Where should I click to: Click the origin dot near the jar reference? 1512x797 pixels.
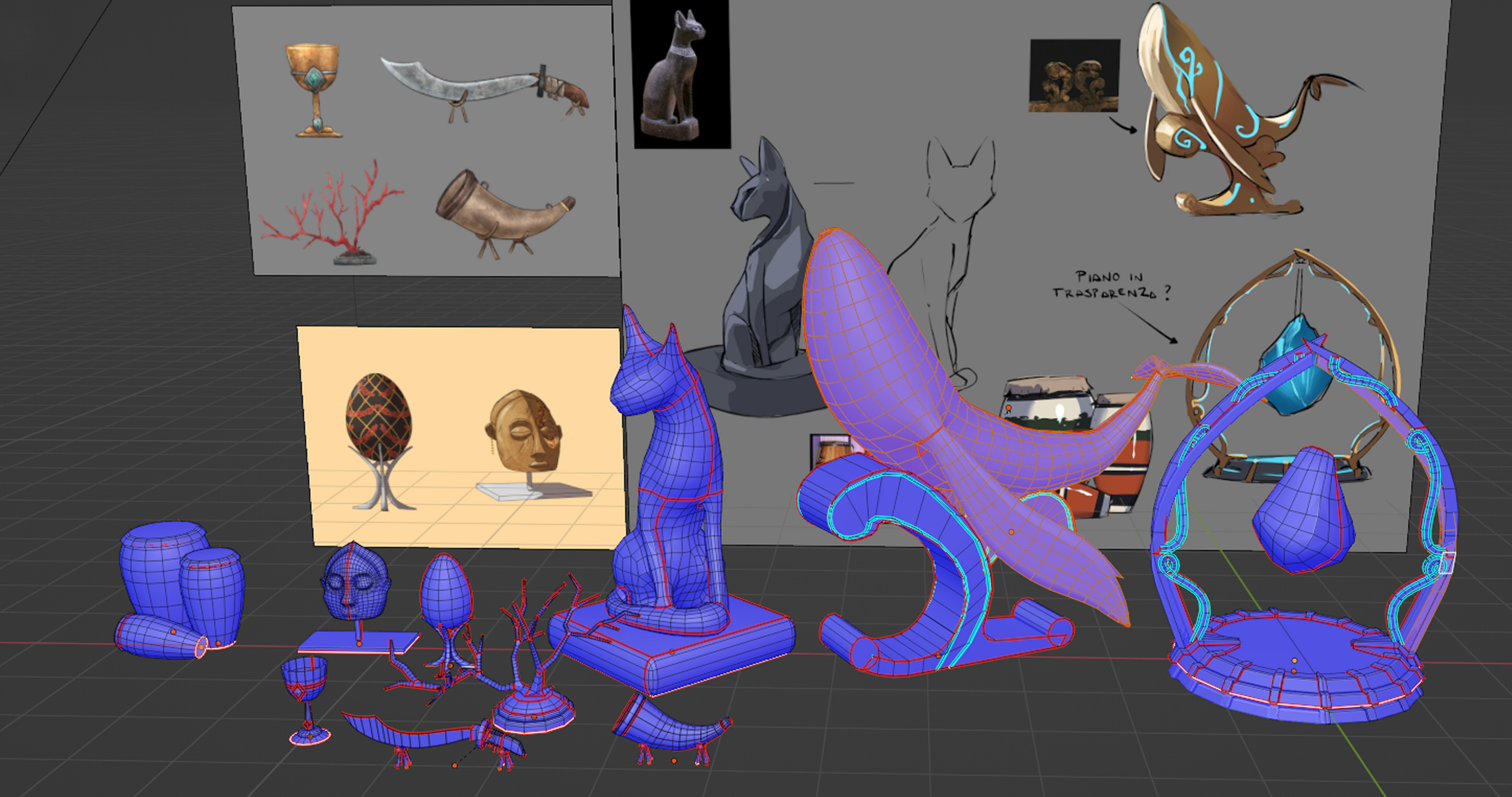[1009, 408]
